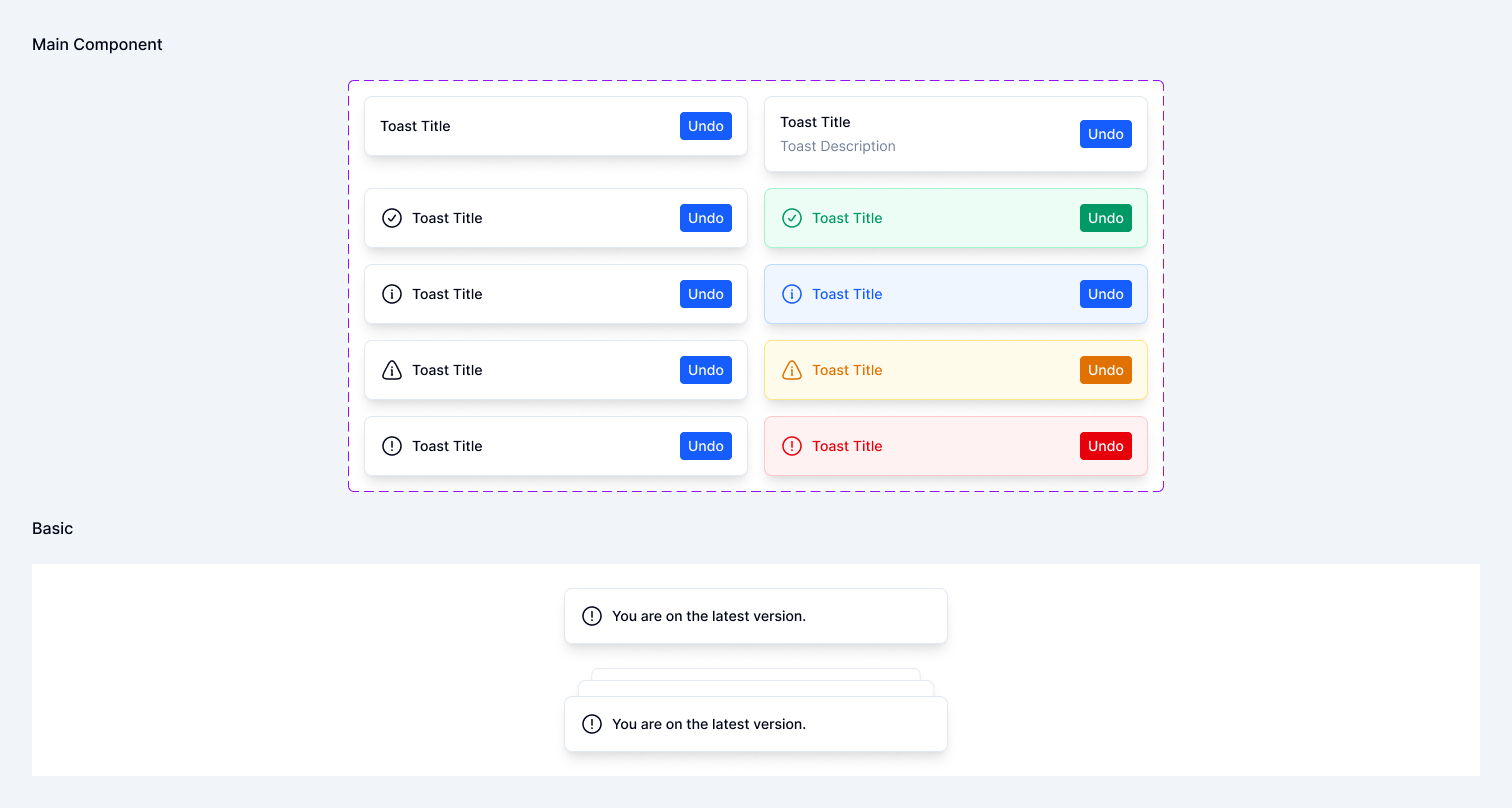This screenshot has height=808, width=1512.
Task: Click the black info-circle icon in white toast
Action: (x=392, y=294)
